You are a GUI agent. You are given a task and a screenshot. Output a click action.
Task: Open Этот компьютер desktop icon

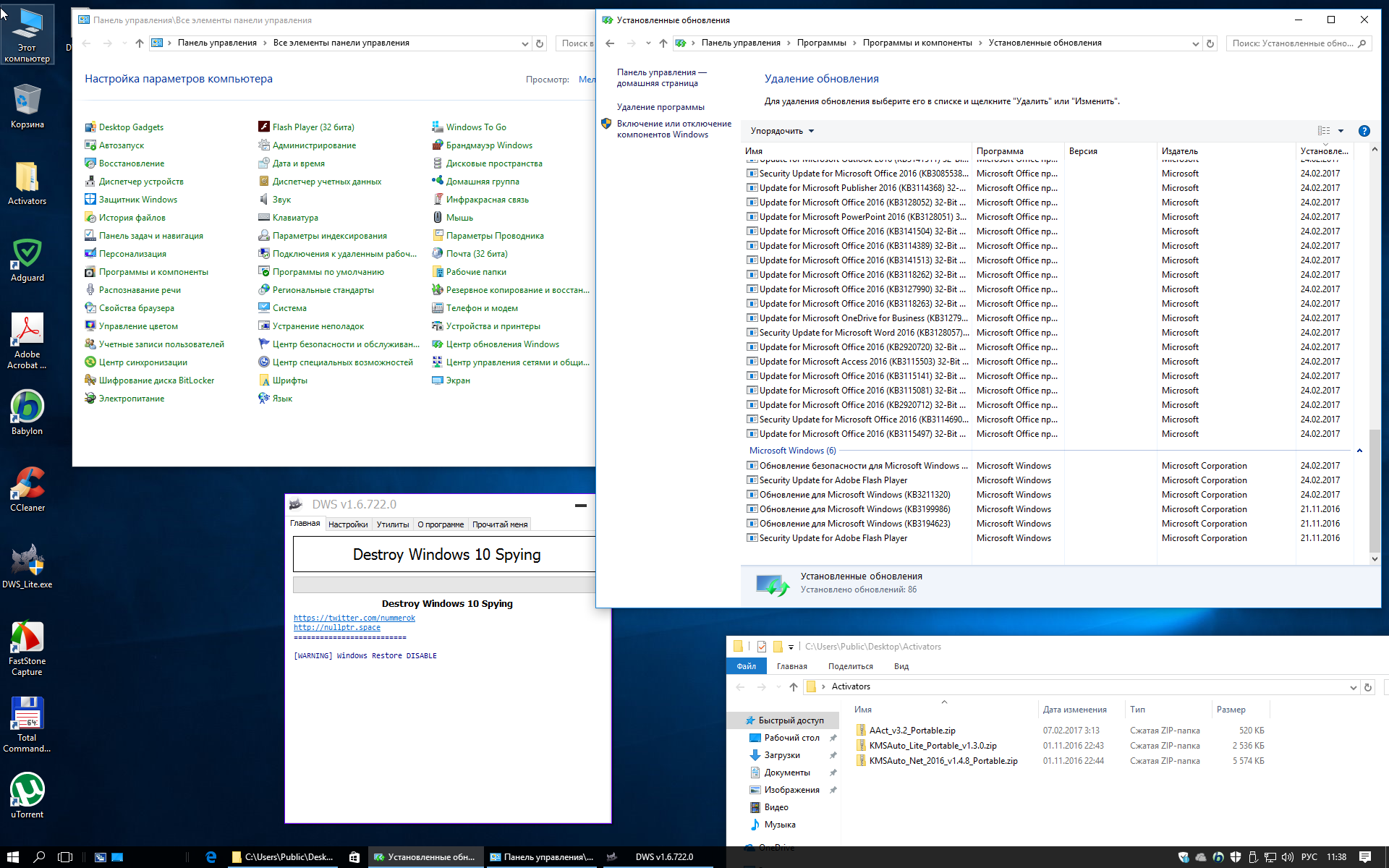tap(27, 35)
